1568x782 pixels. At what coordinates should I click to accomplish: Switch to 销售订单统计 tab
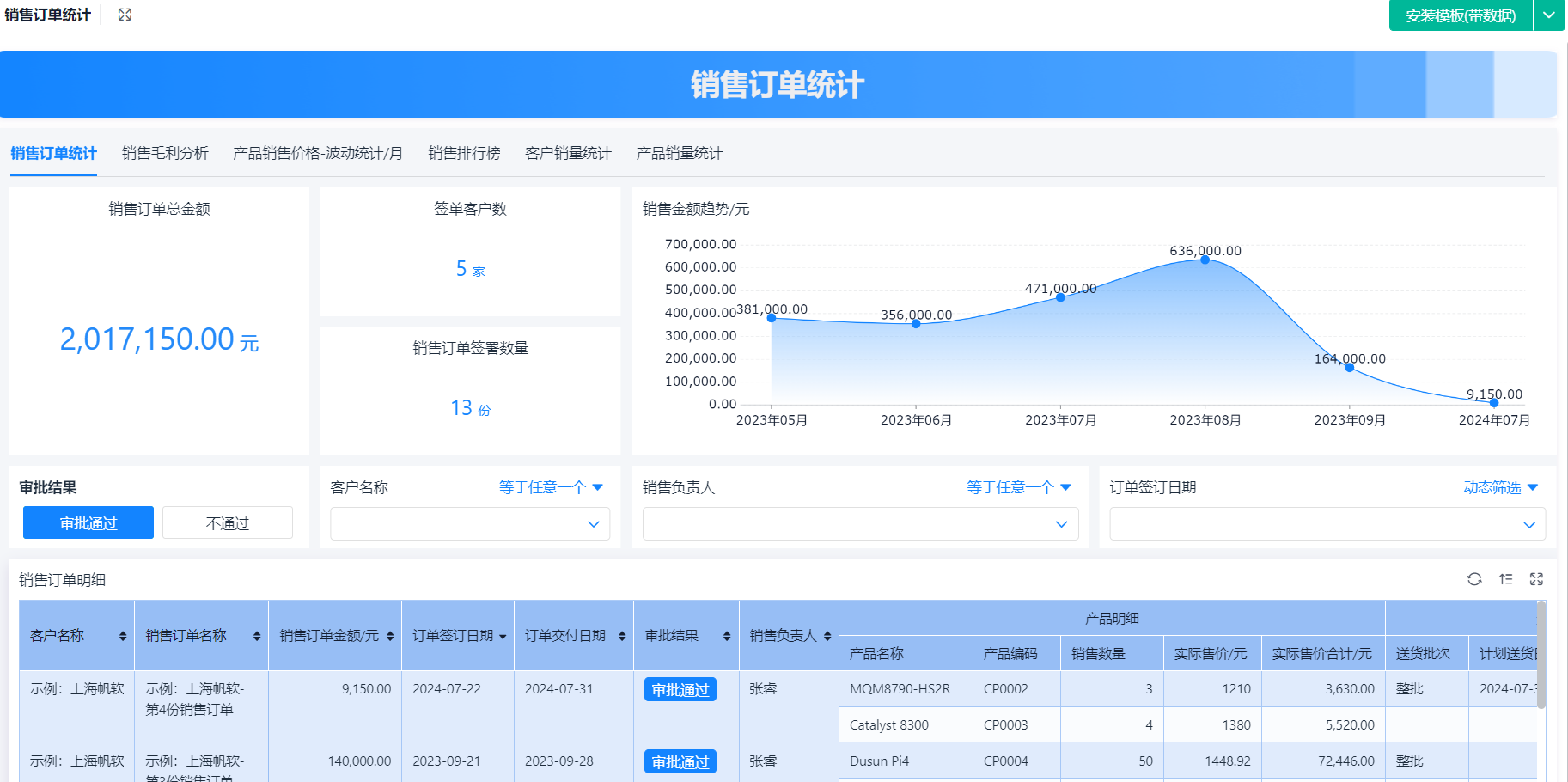[x=53, y=153]
